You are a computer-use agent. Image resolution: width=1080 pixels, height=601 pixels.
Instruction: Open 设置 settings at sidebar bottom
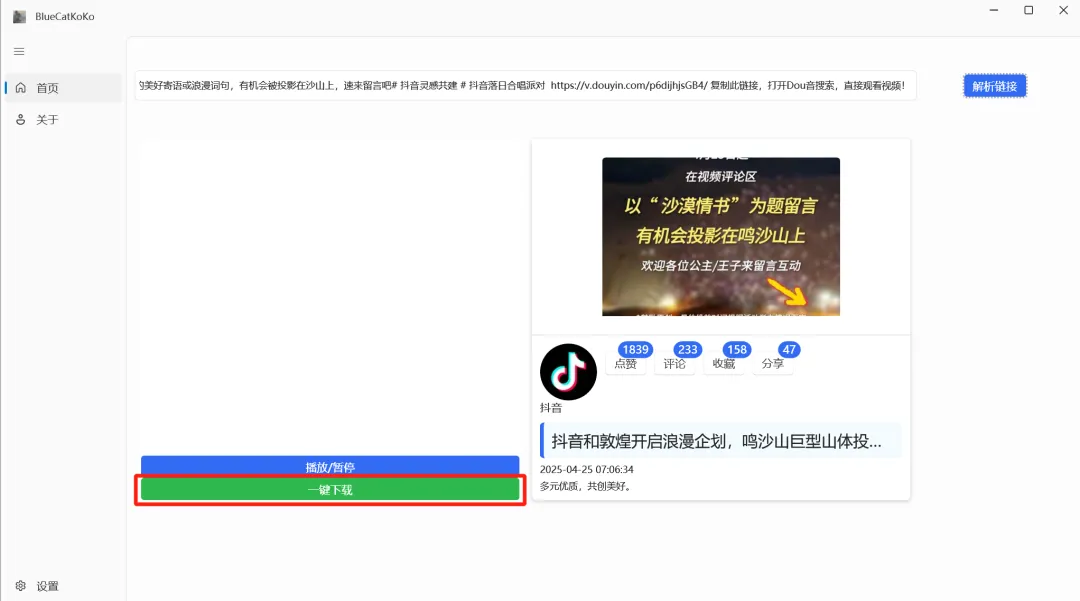63,586
